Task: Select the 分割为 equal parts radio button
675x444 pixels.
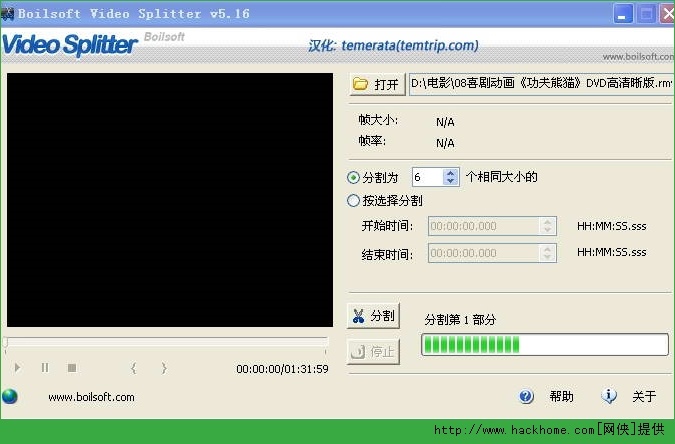Action: coord(353,178)
